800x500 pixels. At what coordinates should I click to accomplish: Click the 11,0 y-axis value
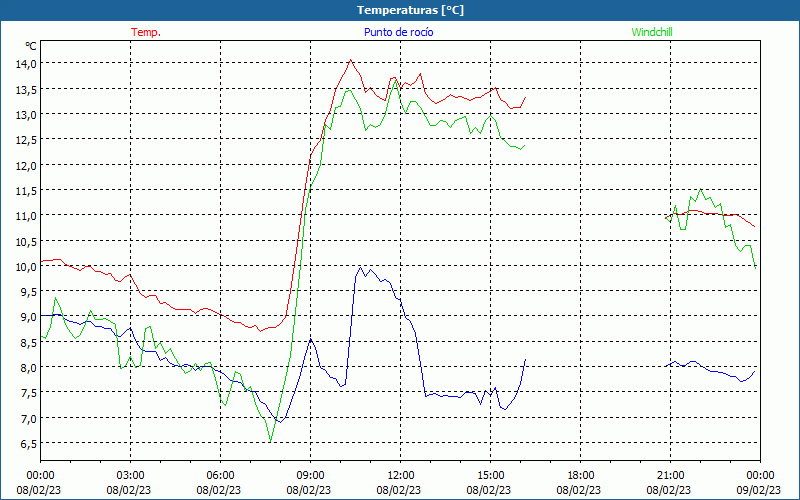(x=26, y=216)
